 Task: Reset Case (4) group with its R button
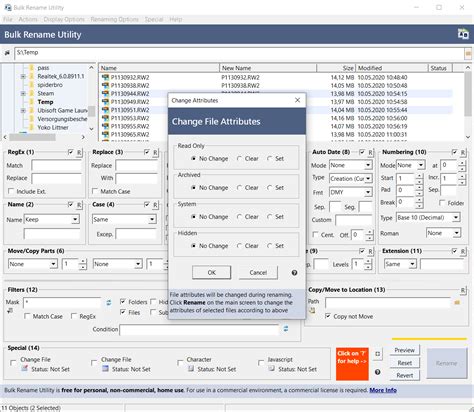point(155,205)
